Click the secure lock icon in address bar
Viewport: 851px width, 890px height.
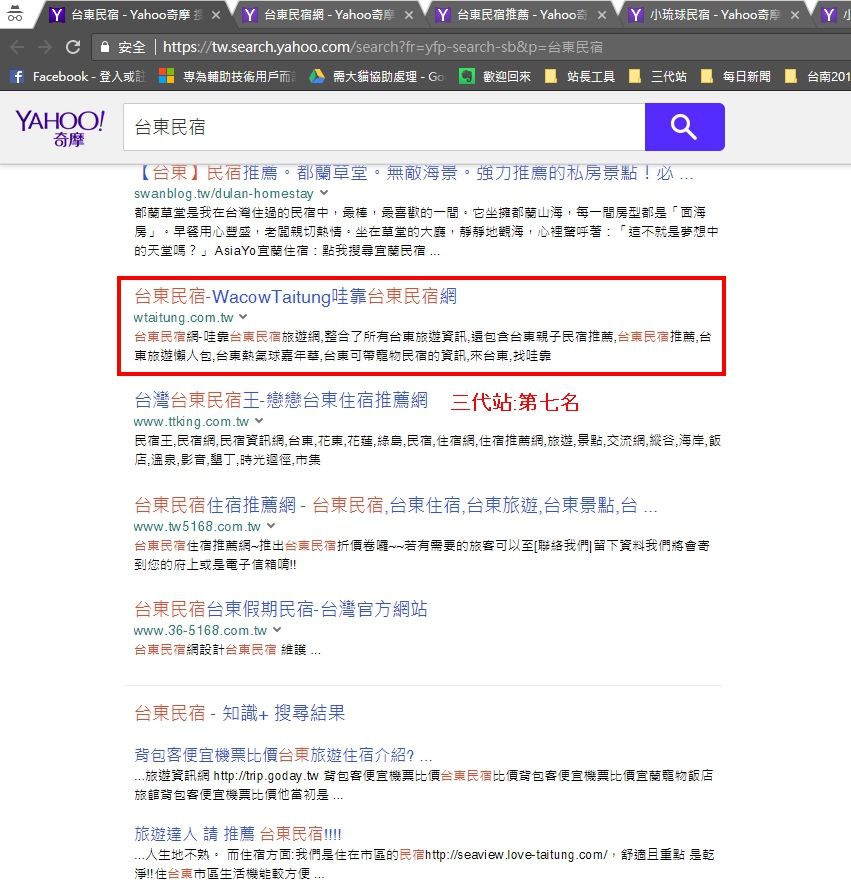[104, 47]
